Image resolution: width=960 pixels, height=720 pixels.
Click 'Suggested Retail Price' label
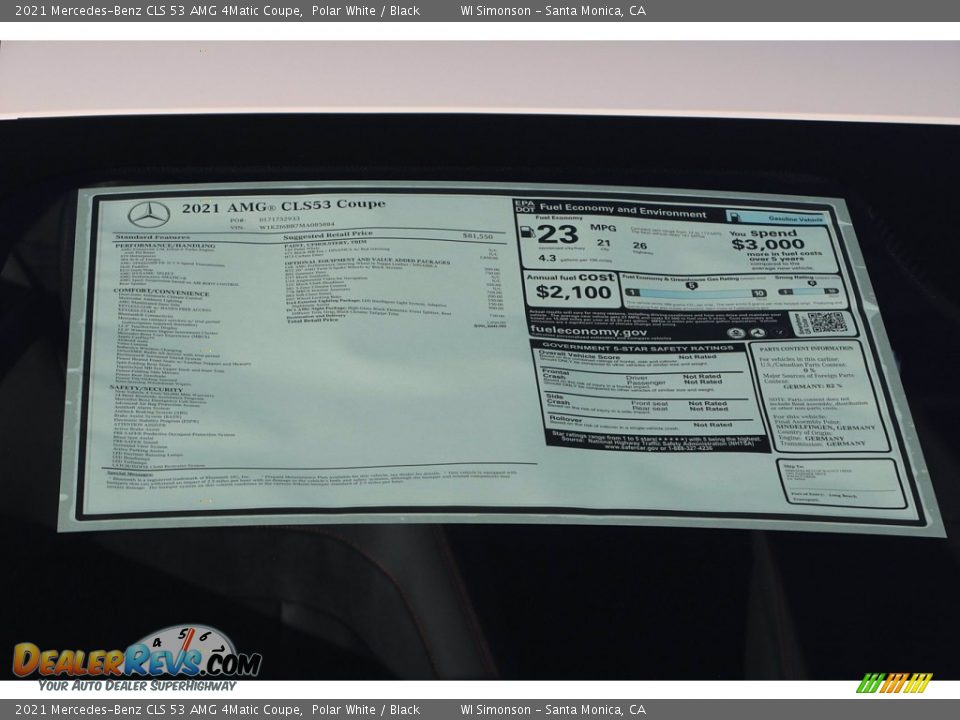328,234
